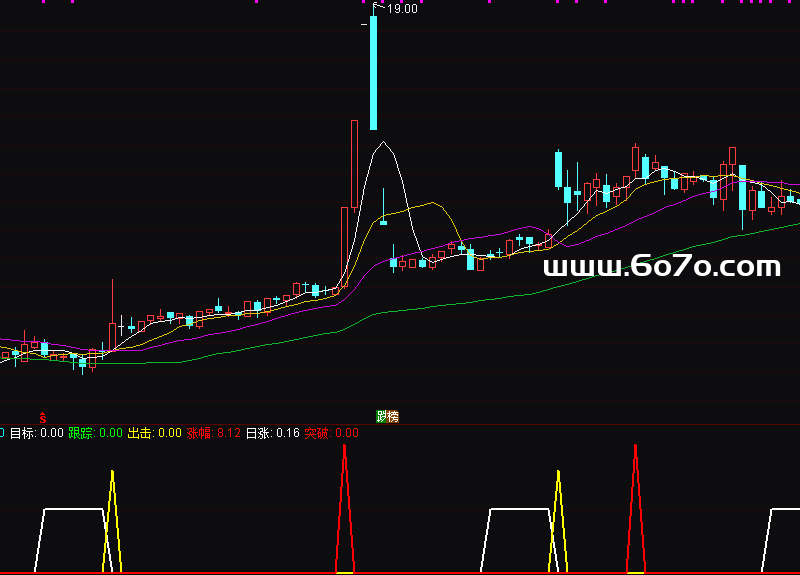Click the red 突破 indicator label
The width and height of the screenshot is (800, 575).
tap(331, 433)
